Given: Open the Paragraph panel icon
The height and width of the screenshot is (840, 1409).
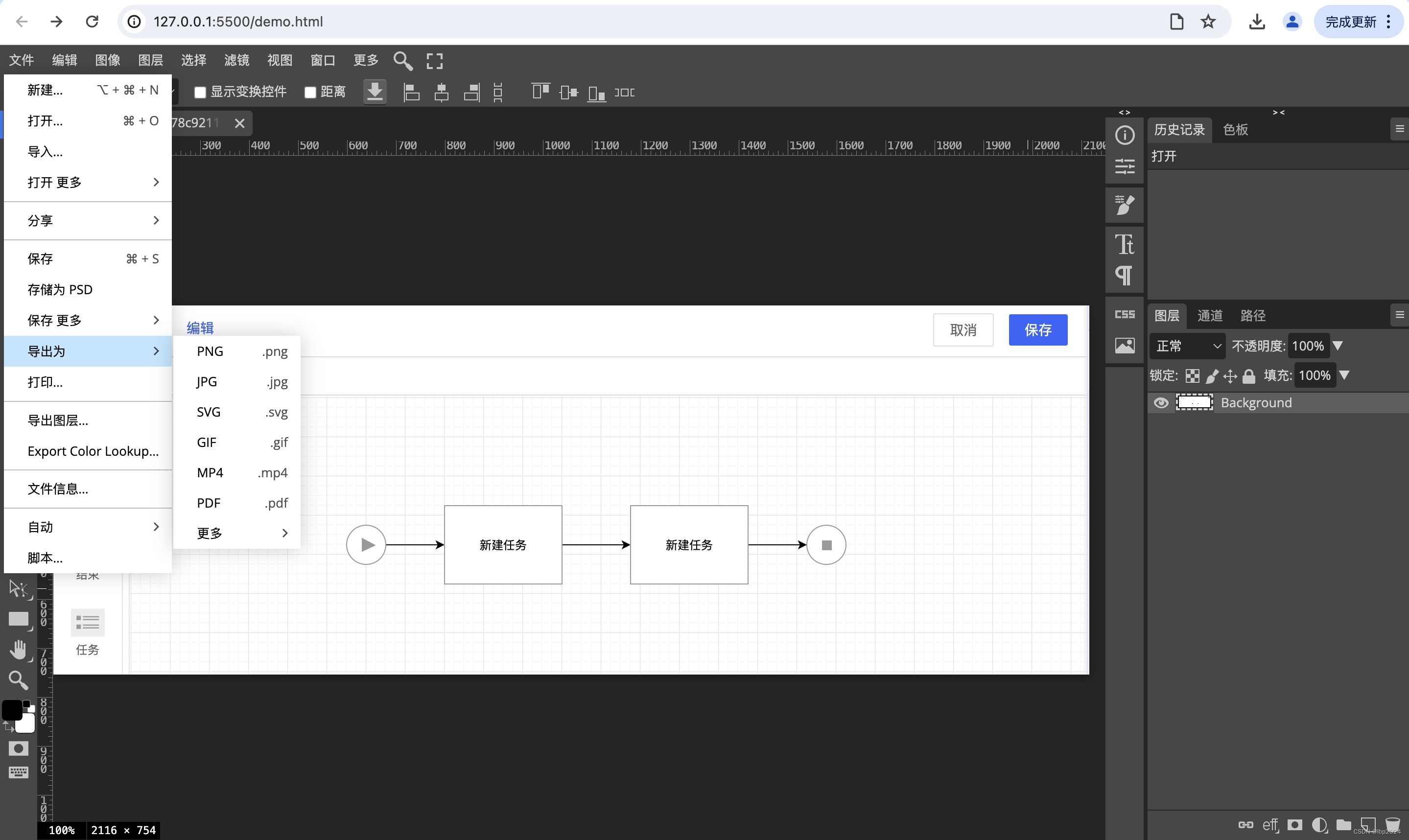Looking at the screenshot, I should pos(1124,276).
